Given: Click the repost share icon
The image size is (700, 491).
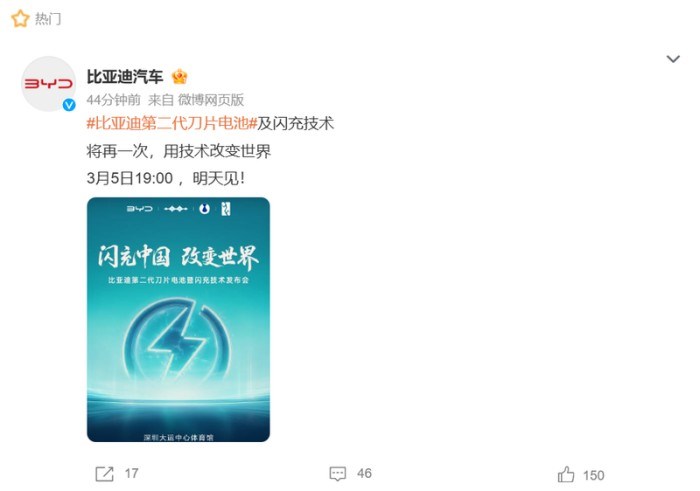Looking at the screenshot, I should [104, 474].
